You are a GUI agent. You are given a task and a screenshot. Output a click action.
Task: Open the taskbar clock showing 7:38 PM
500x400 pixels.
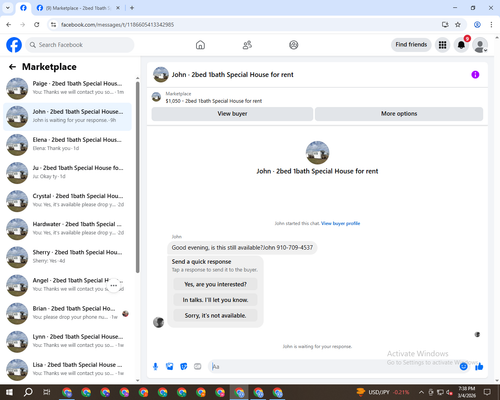pyautogui.click(x=466, y=392)
